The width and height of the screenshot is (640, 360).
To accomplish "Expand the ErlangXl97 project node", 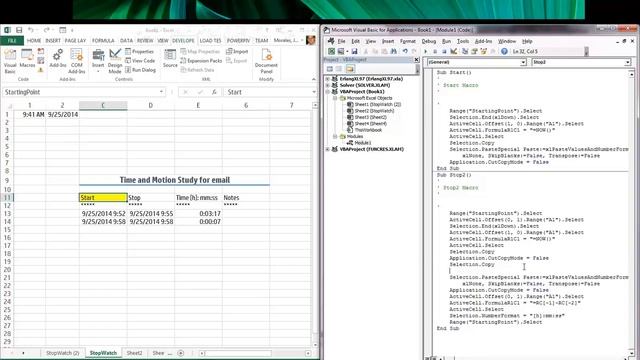I will [x=328, y=79].
